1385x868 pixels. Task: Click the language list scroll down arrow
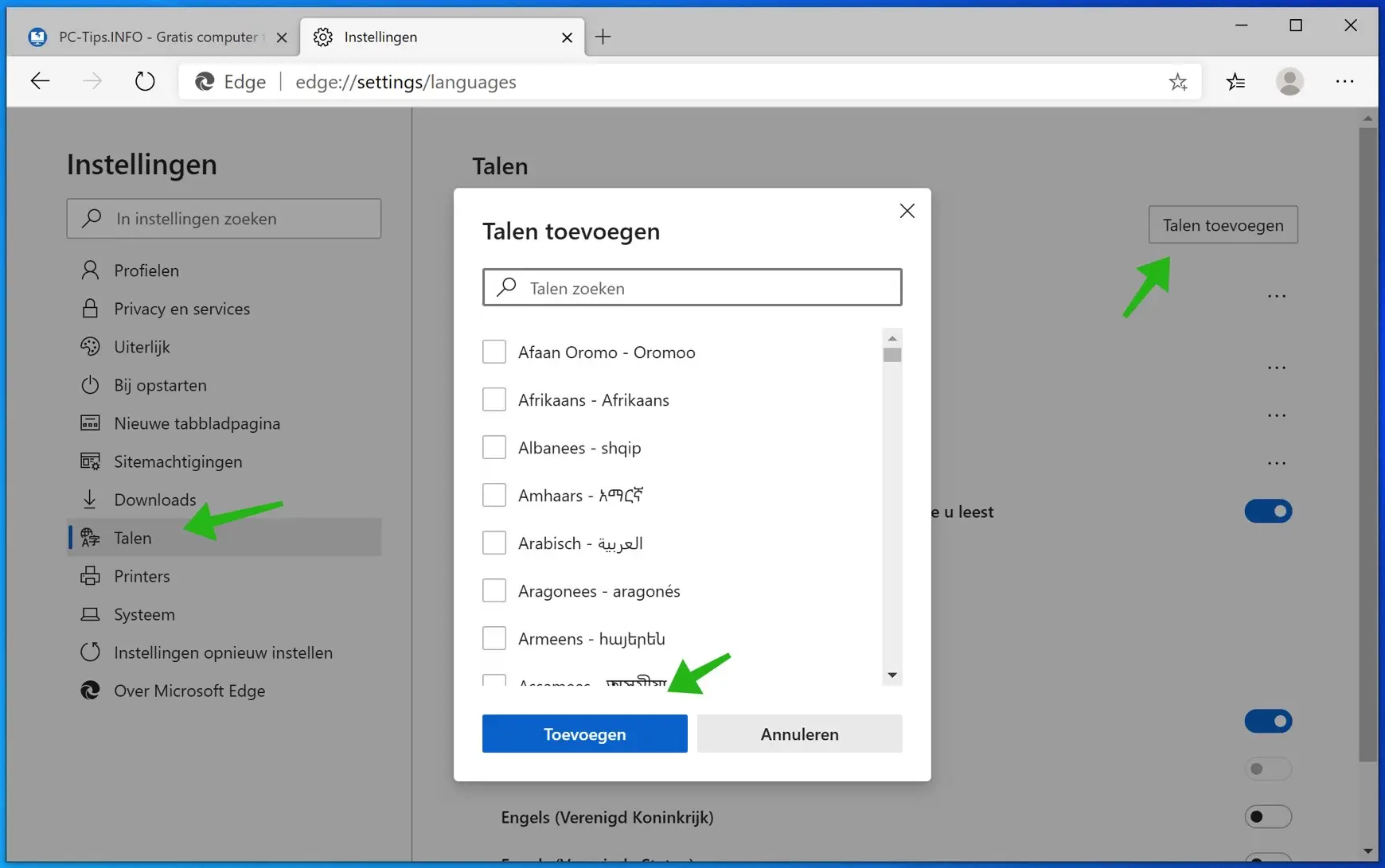[x=892, y=675]
